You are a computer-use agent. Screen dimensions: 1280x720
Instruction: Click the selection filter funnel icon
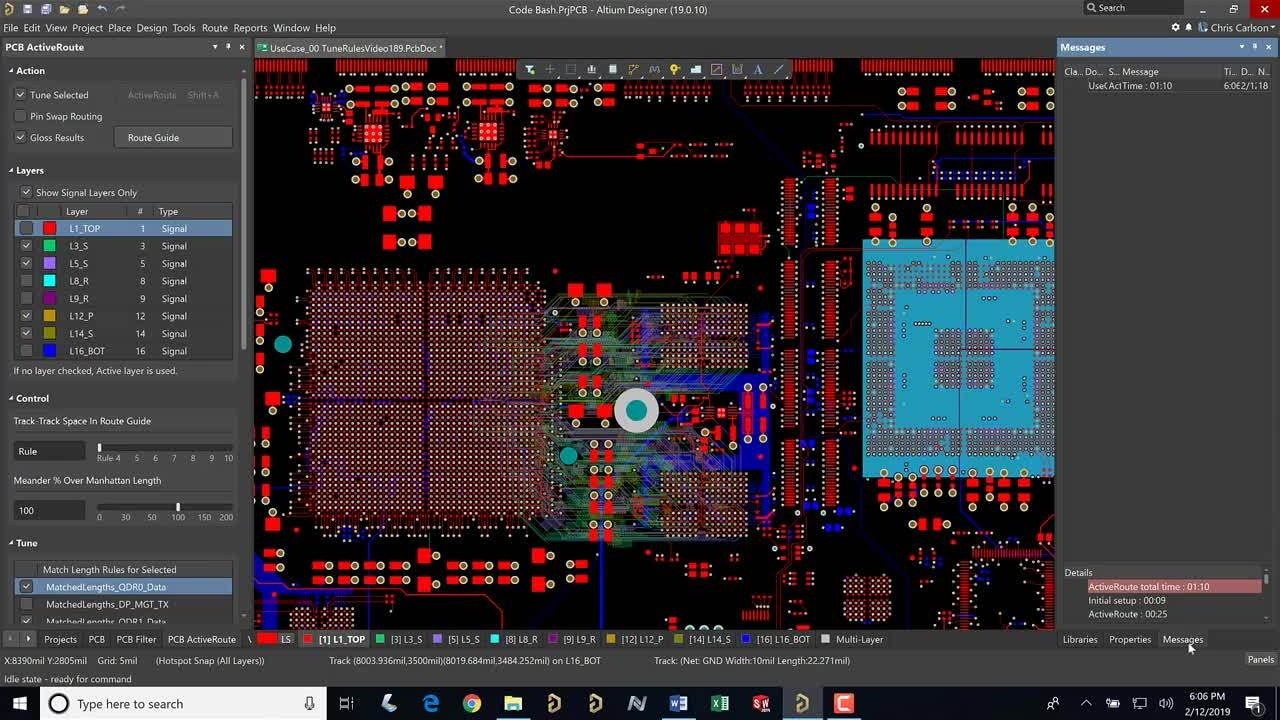tap(530, 70)
